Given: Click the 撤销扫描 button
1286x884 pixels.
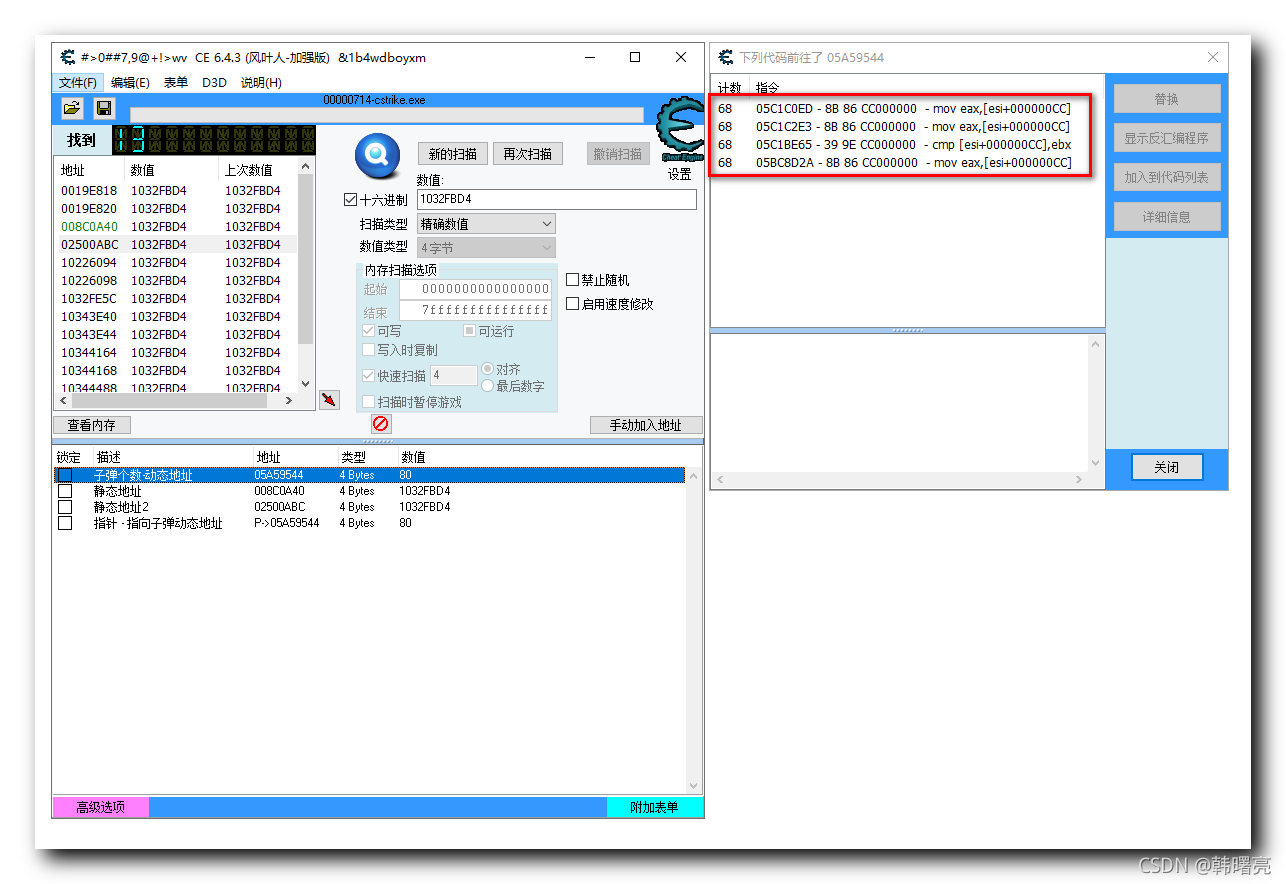Looking at the screenshot, I should 618,154.
